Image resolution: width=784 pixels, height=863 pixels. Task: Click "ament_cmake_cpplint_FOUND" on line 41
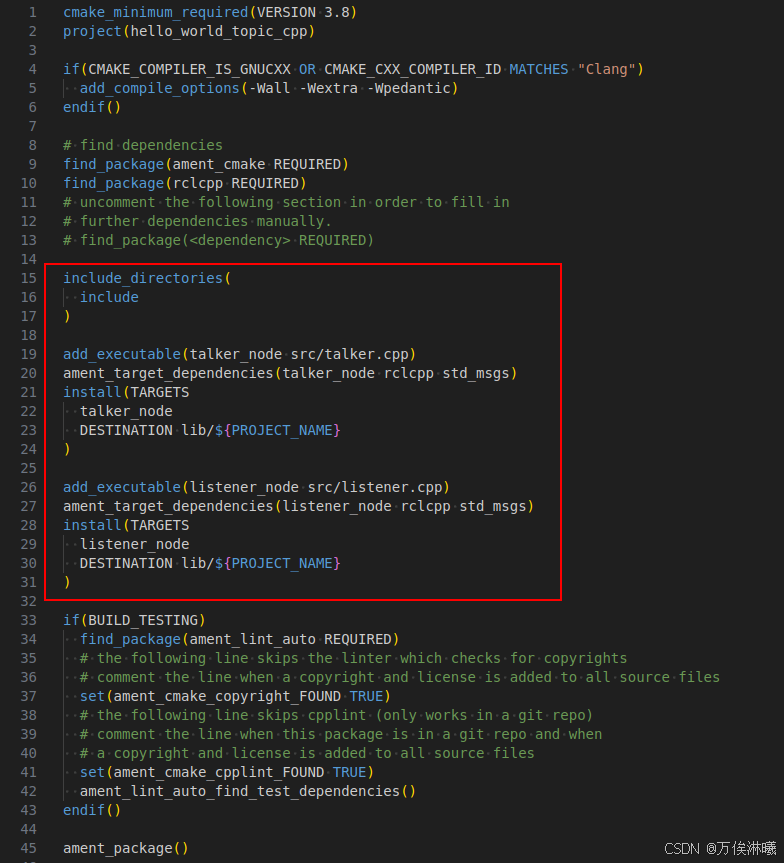pyautogui.click(x=219, y=772)
